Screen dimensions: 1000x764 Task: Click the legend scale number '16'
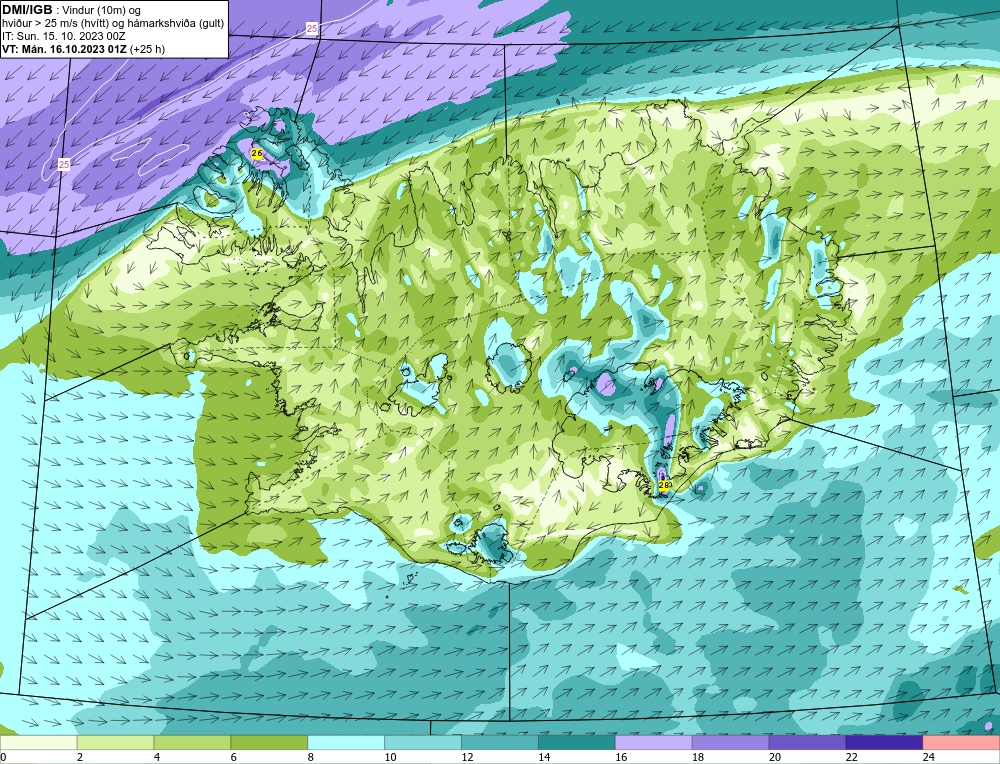point(621,757)
